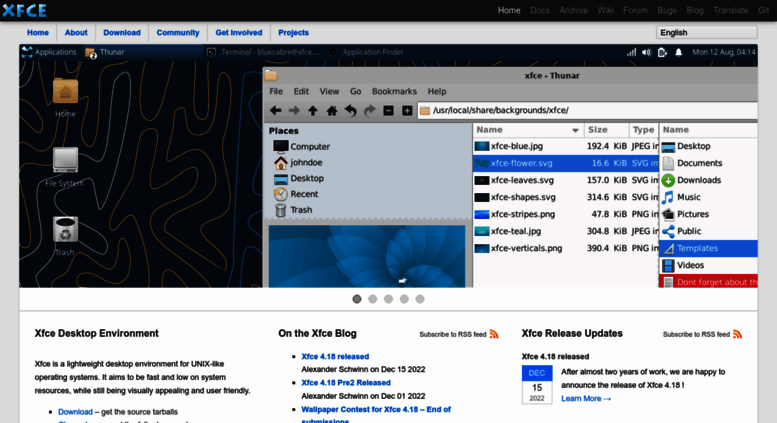Select xfce-verticals.png file
777x423 pixels.
(565, 248)
